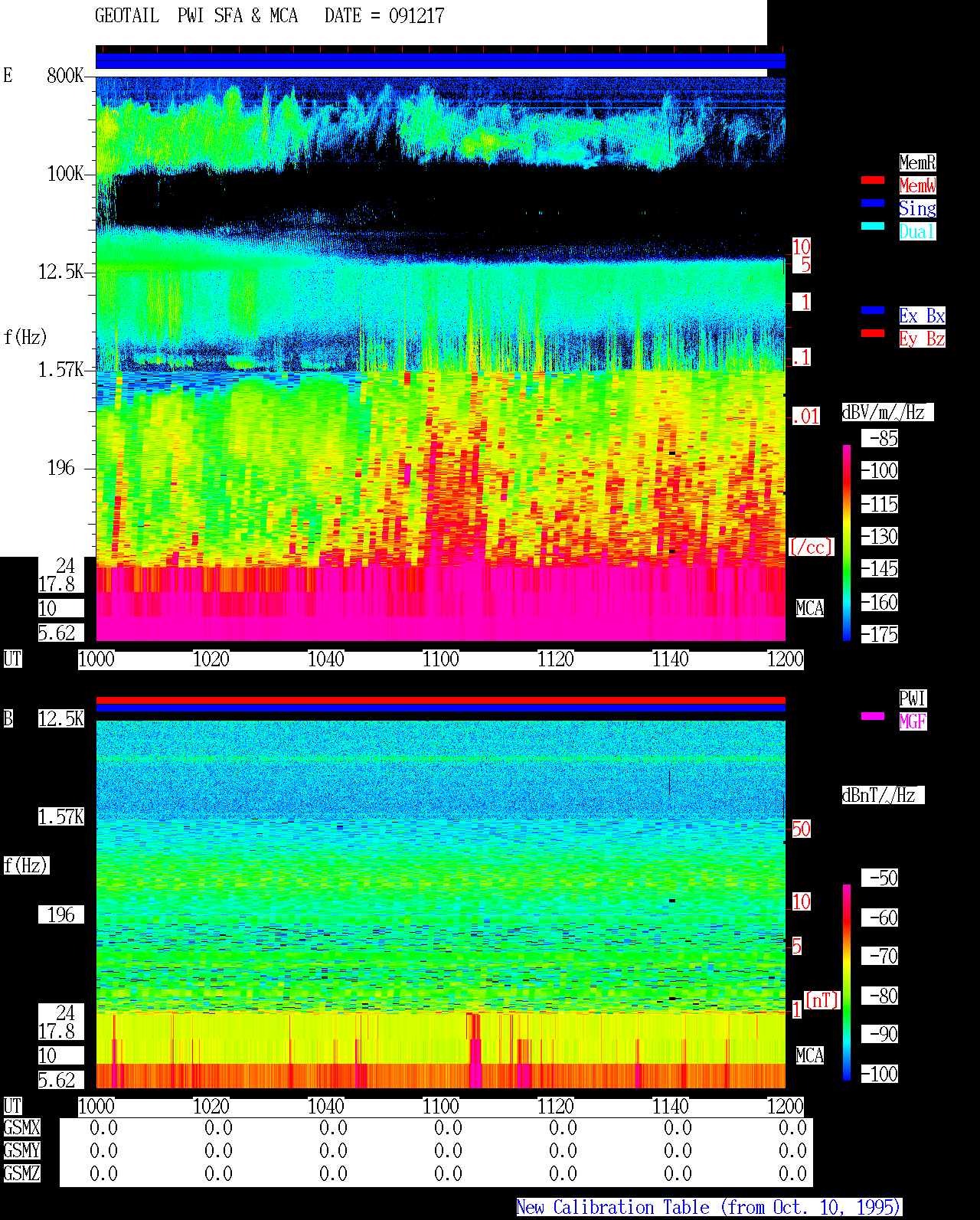Screen dimensions: 980x1220
Task: Click the blue mode bar above E panel
Action: (440, 61)
